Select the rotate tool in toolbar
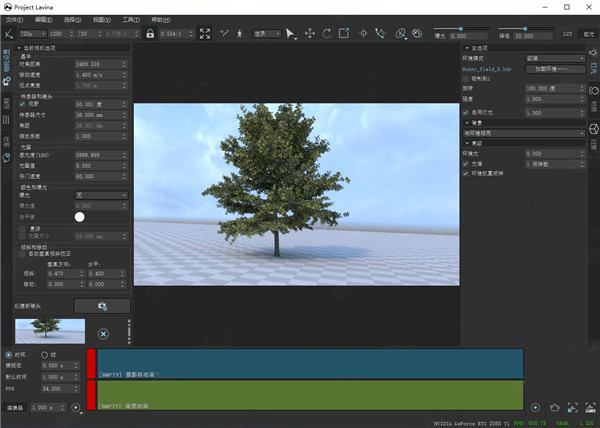 (x=326, y=33)
